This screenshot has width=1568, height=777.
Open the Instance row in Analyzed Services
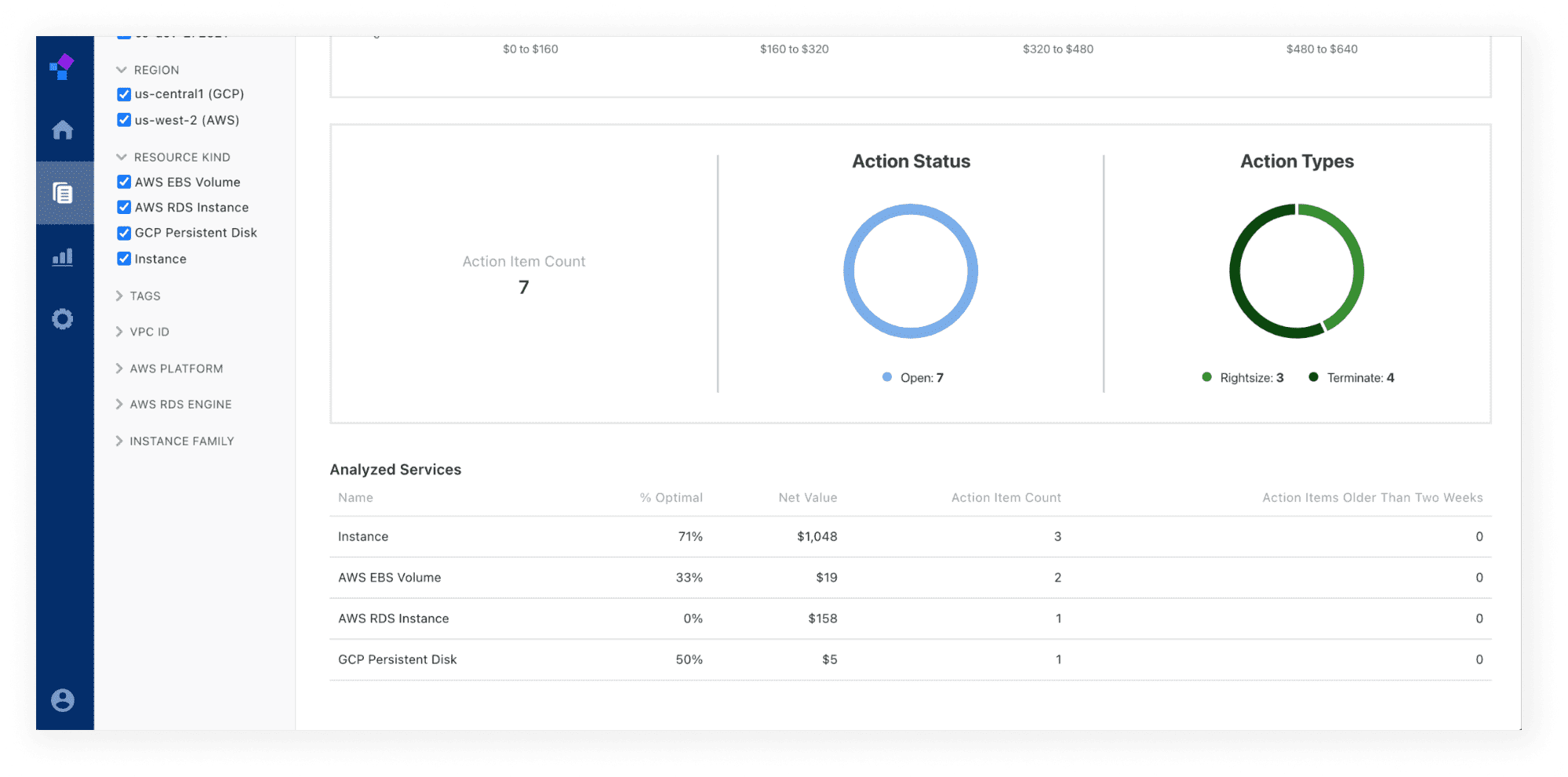(363, 536)
